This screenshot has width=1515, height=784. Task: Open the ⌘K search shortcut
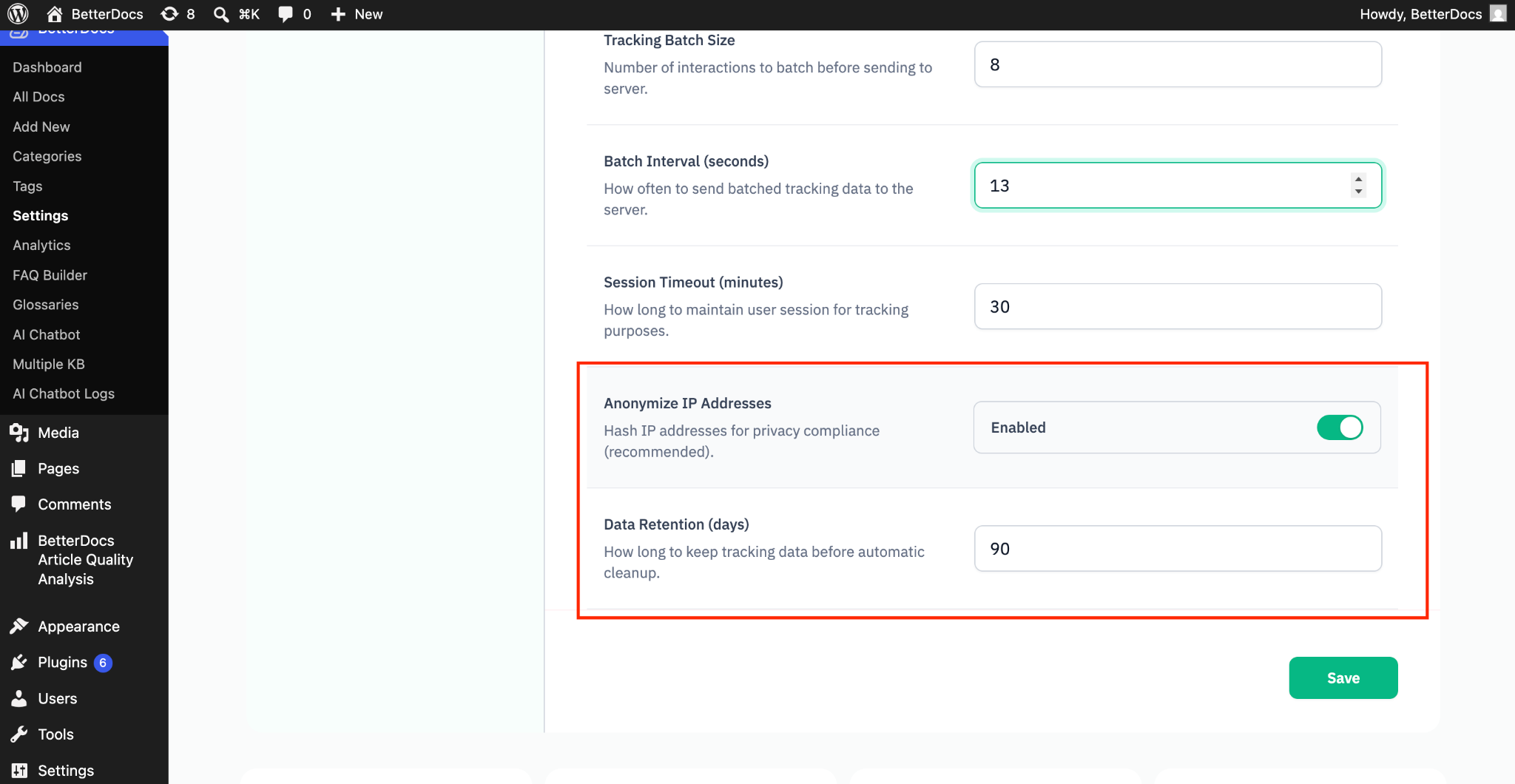249,14
